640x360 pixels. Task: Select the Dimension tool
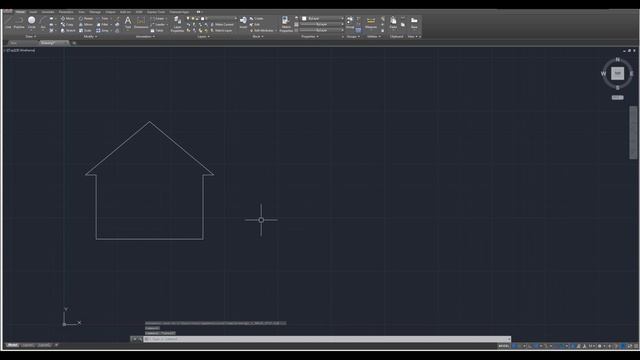pos(141,22)
